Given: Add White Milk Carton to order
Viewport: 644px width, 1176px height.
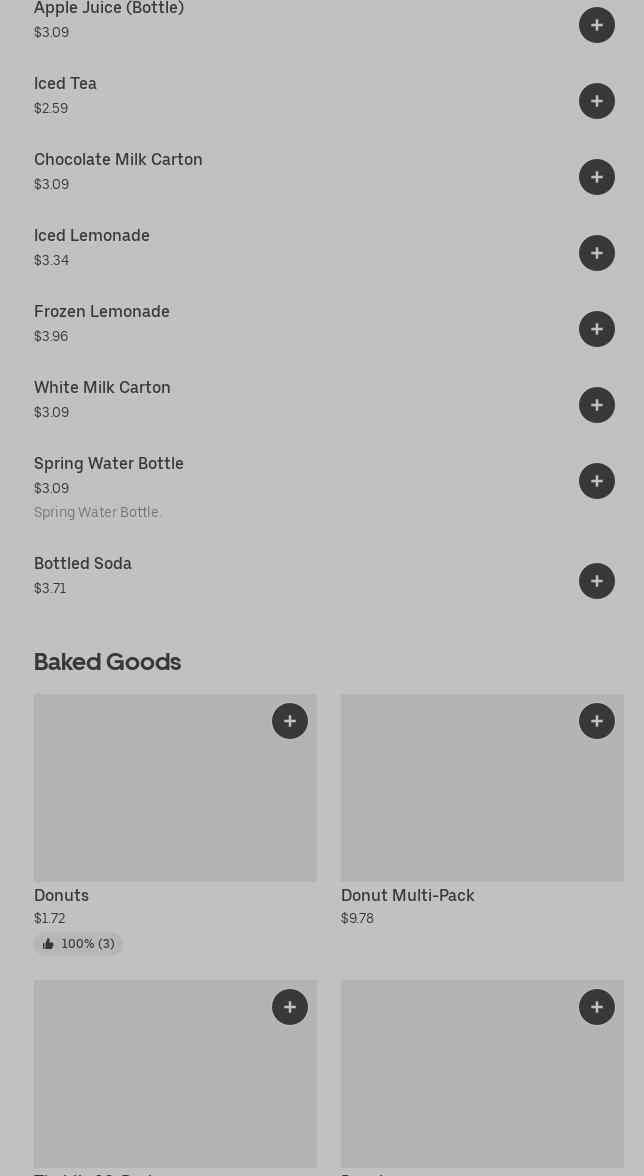Looking at the screenshot, I should point(597,405).
